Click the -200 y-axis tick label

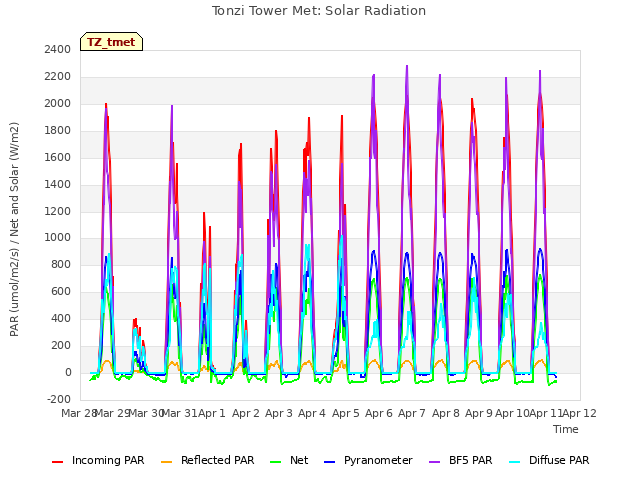(x=59, y=399)
